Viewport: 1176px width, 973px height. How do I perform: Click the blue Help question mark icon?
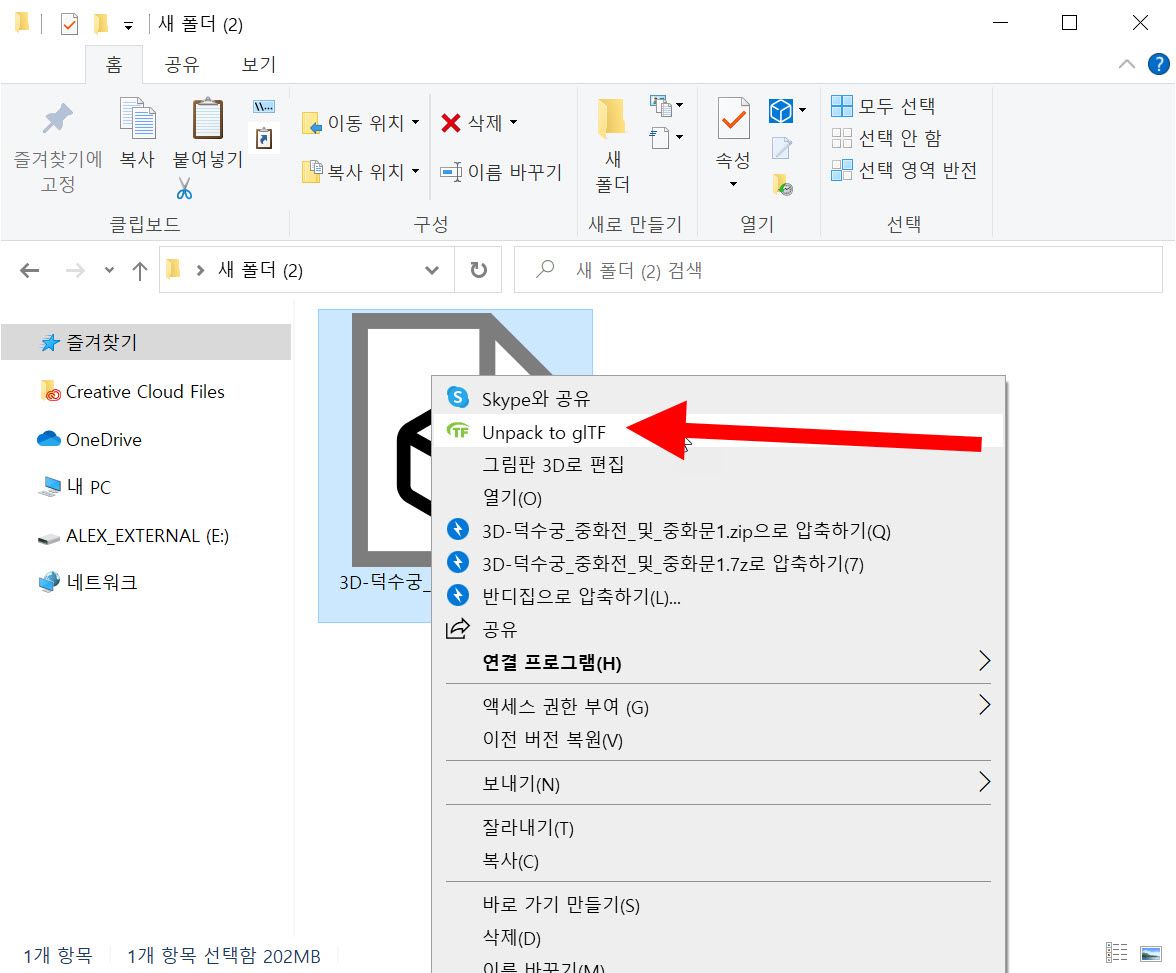click(1158, 65)
